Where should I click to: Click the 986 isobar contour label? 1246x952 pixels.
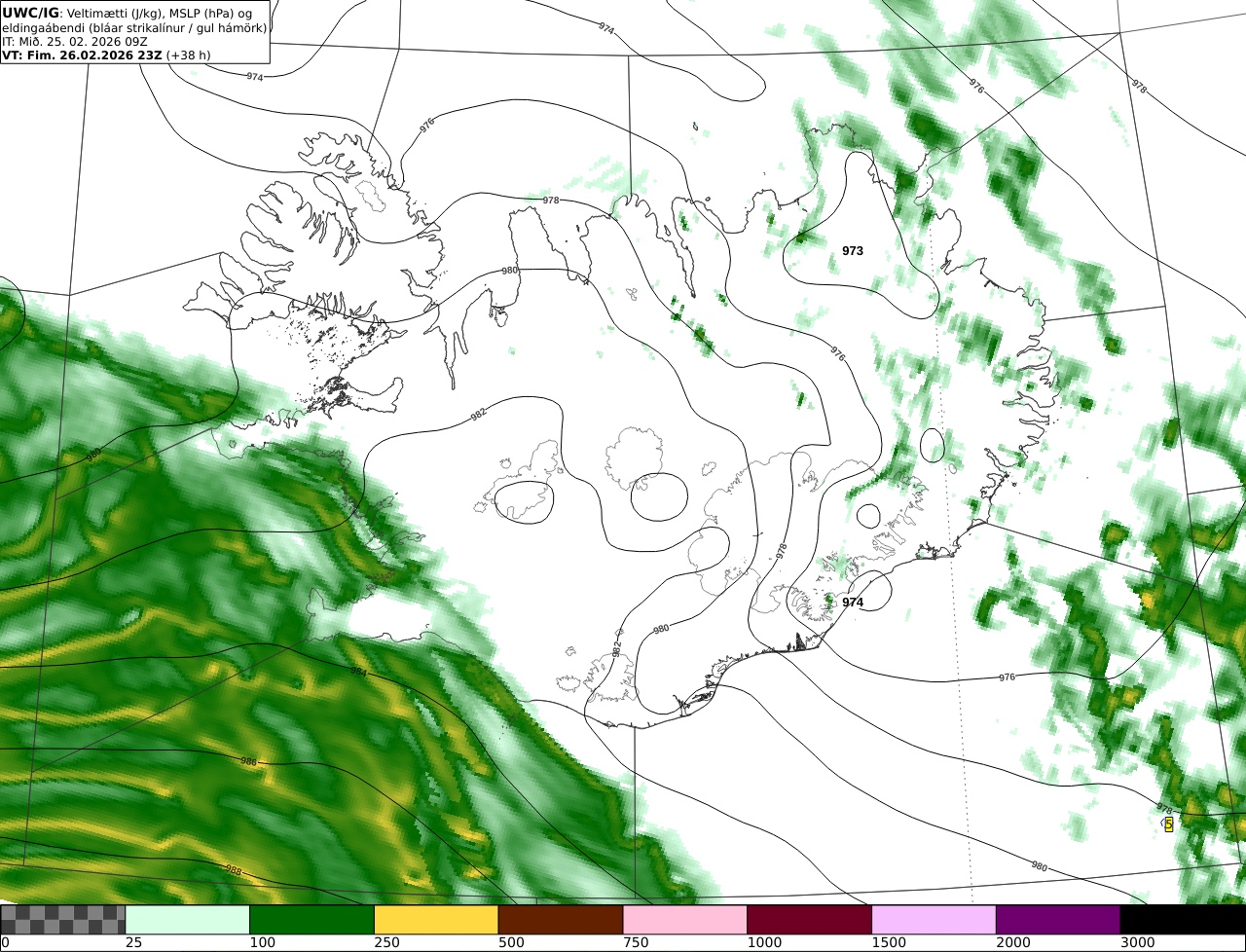(248, 761)
